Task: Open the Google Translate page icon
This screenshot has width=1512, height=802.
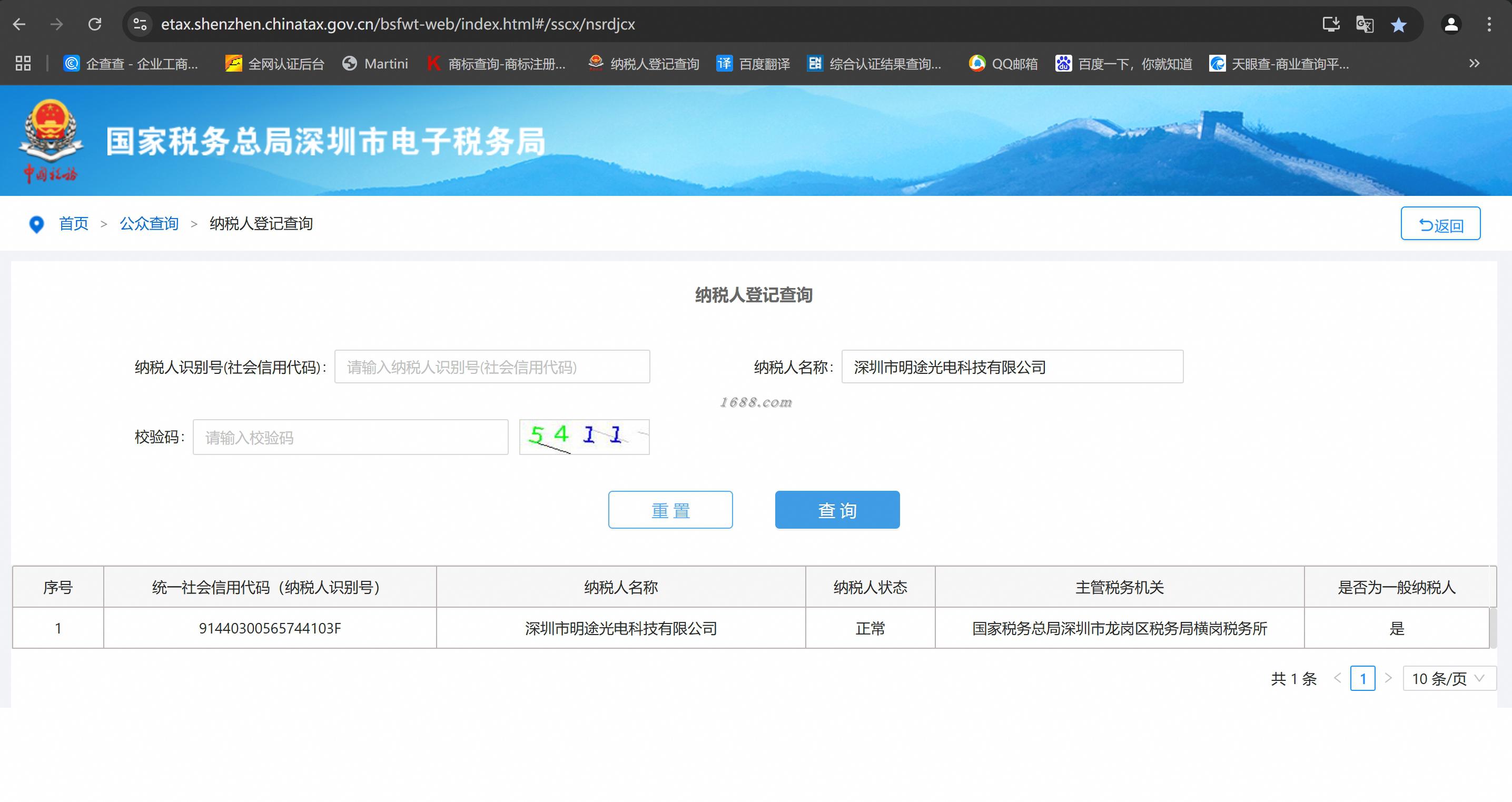Action: tap(1365, 25)
